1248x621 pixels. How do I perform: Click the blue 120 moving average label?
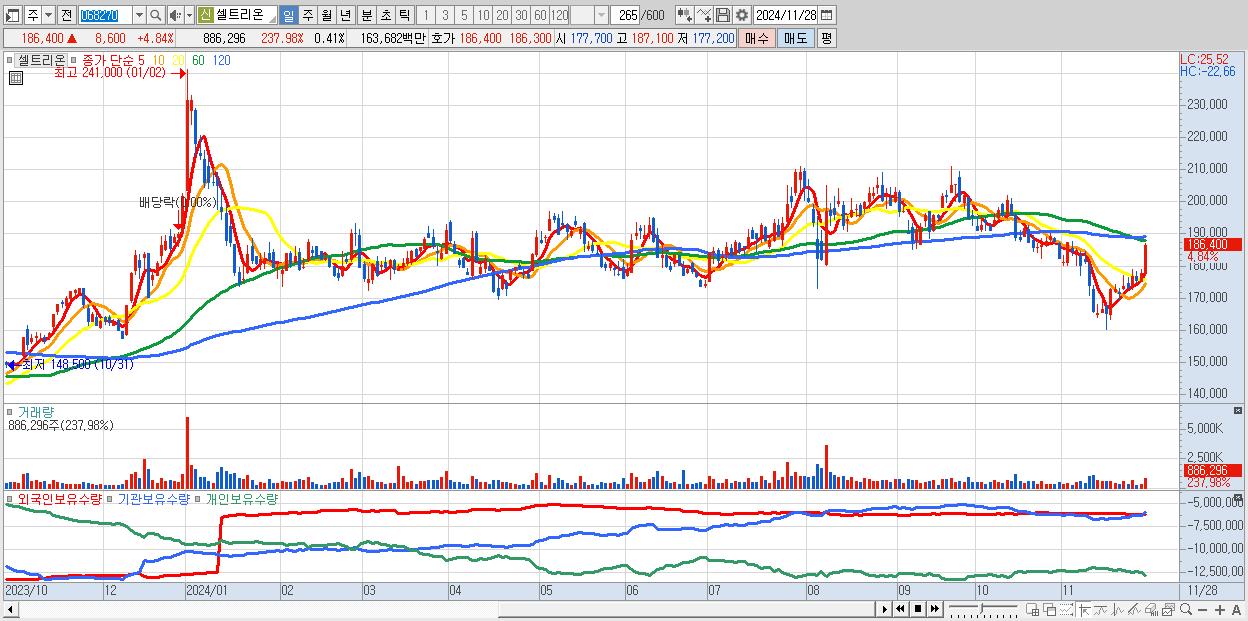(x=222, y=60)
